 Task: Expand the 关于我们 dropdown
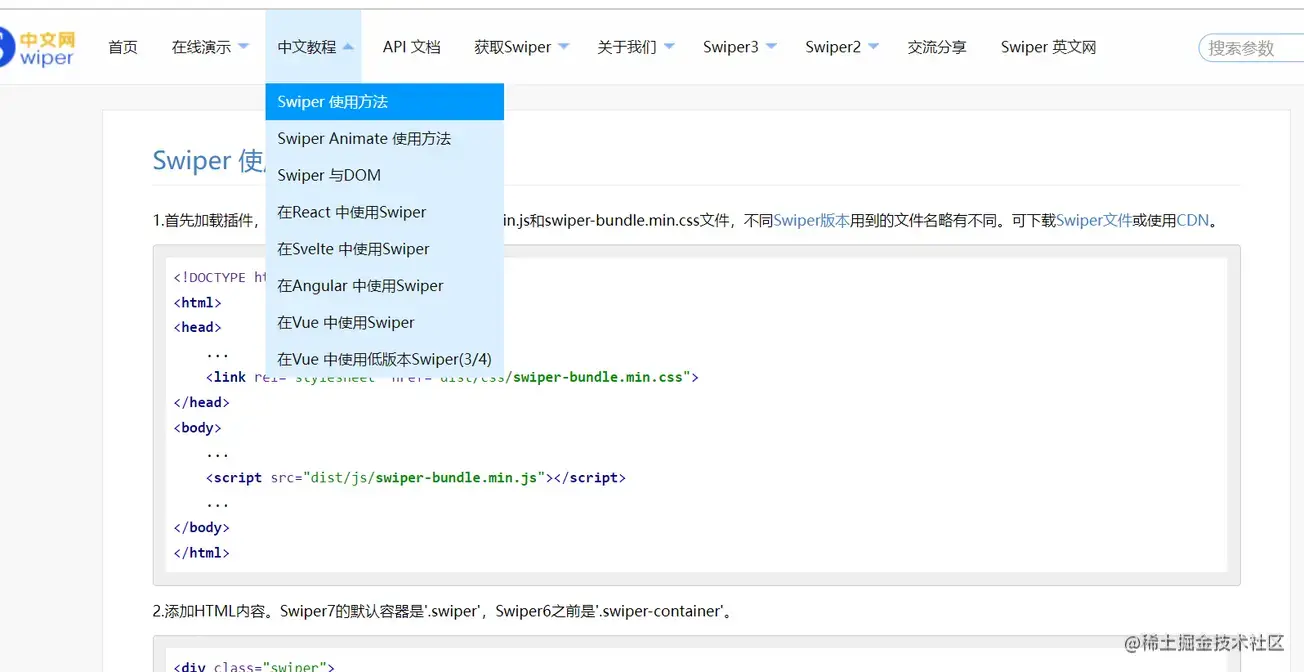[635, 47]
